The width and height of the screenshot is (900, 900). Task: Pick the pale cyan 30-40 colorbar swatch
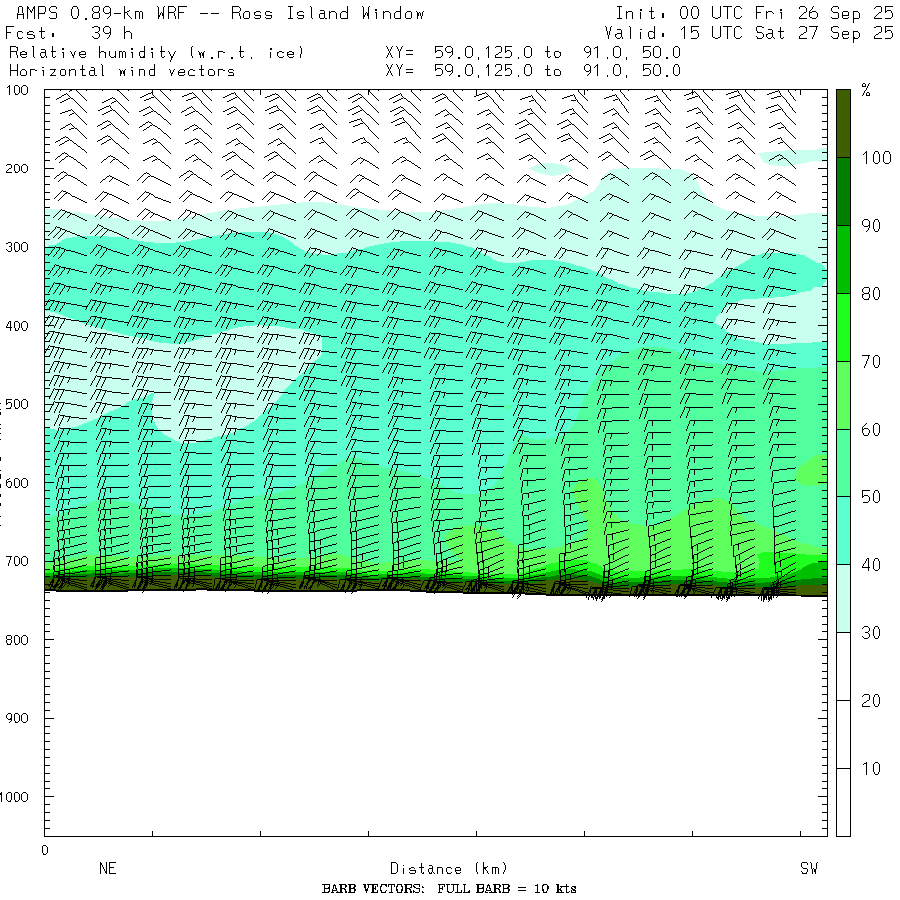843,599
